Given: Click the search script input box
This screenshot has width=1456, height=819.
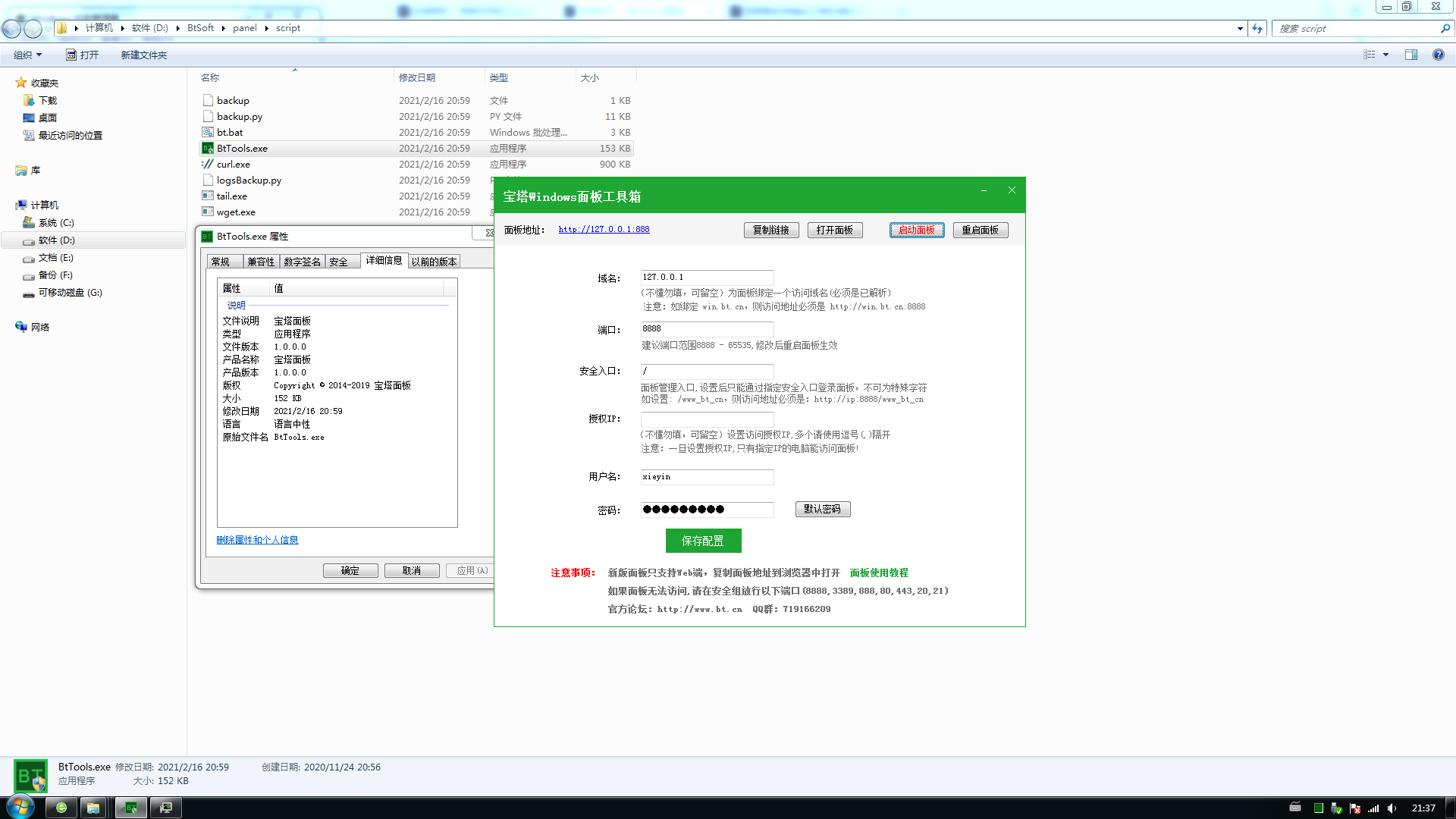Looking at the screenshot, I should (x=1357, y=29).
